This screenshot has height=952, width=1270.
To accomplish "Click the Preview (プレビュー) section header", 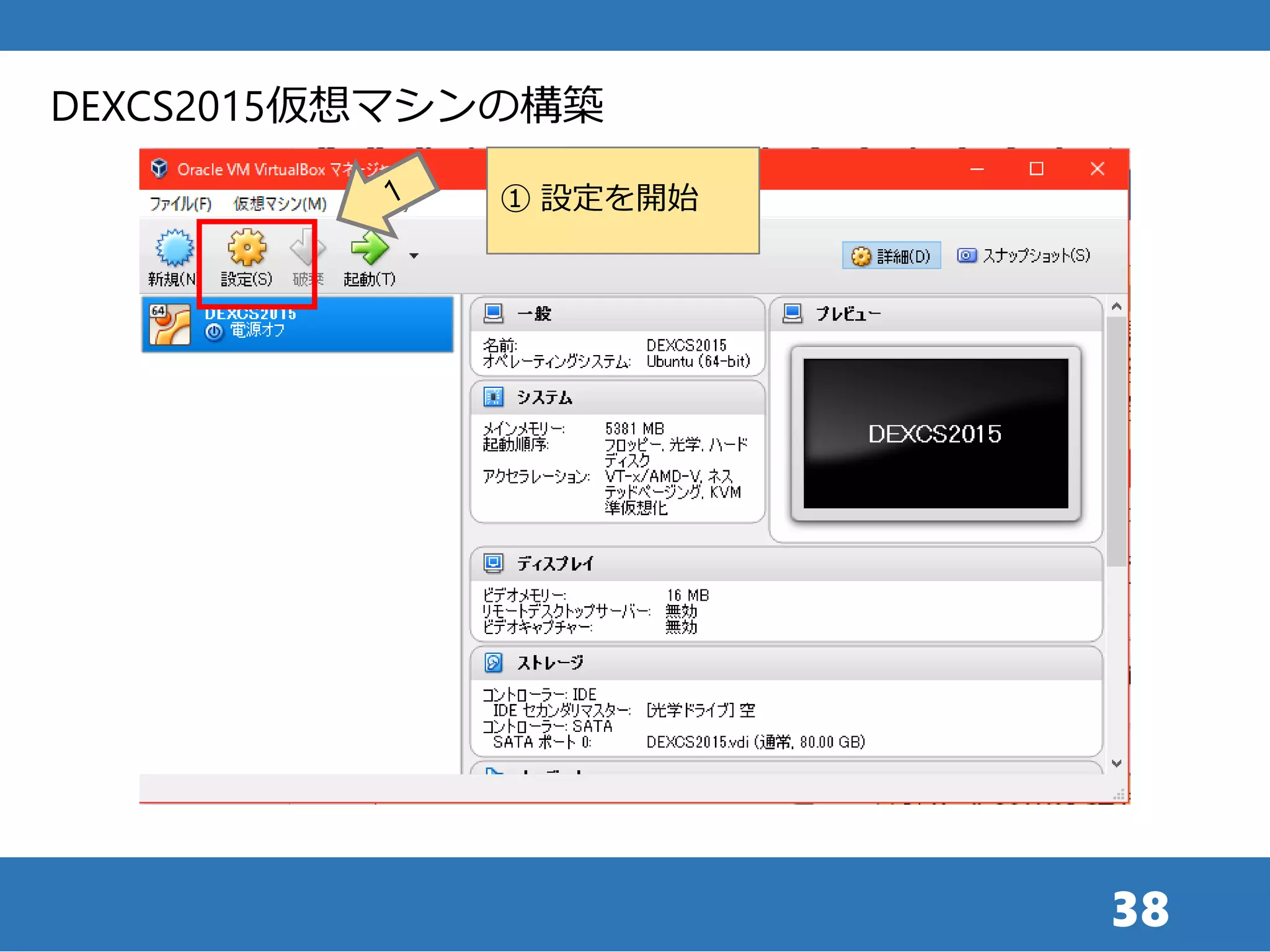I will click(x=936, y=314).
